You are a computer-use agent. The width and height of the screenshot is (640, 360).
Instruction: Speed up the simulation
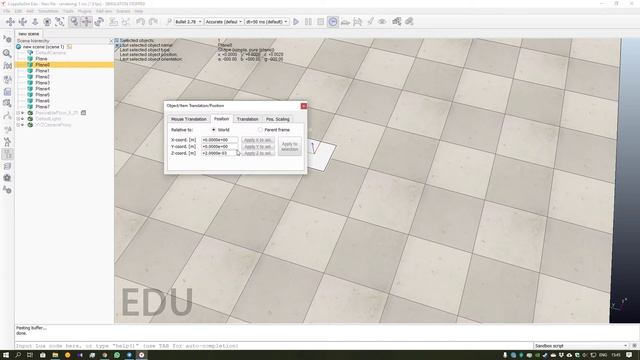click(358, 22)
